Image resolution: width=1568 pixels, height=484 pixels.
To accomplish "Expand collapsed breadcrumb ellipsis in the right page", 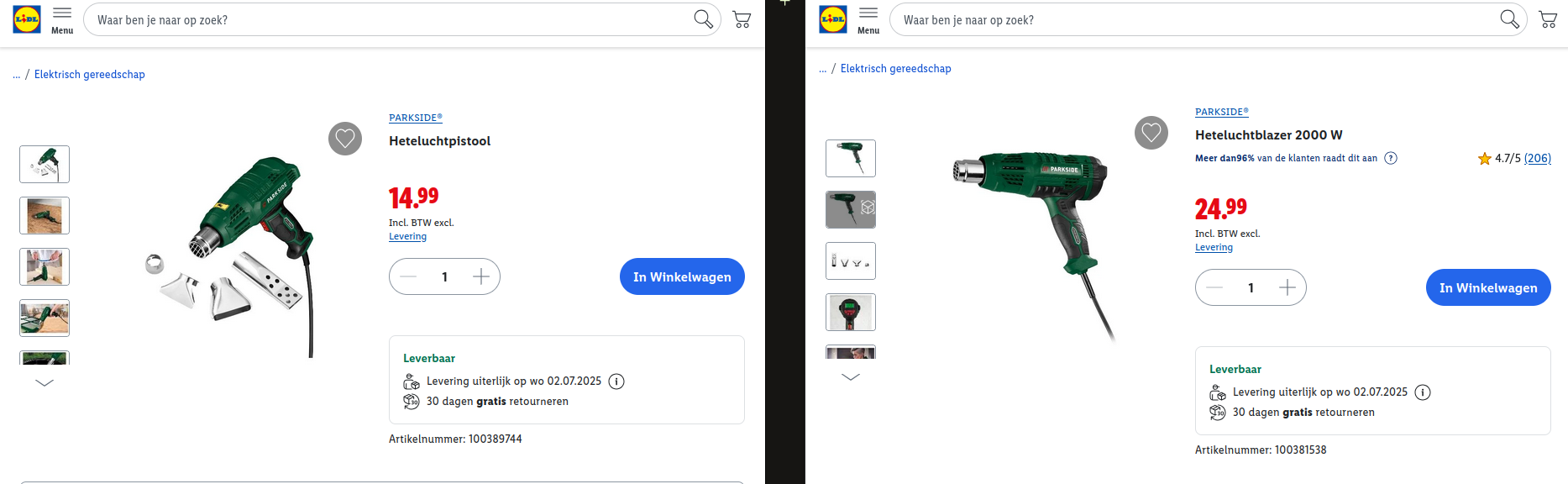I will (x=823, y=69).
